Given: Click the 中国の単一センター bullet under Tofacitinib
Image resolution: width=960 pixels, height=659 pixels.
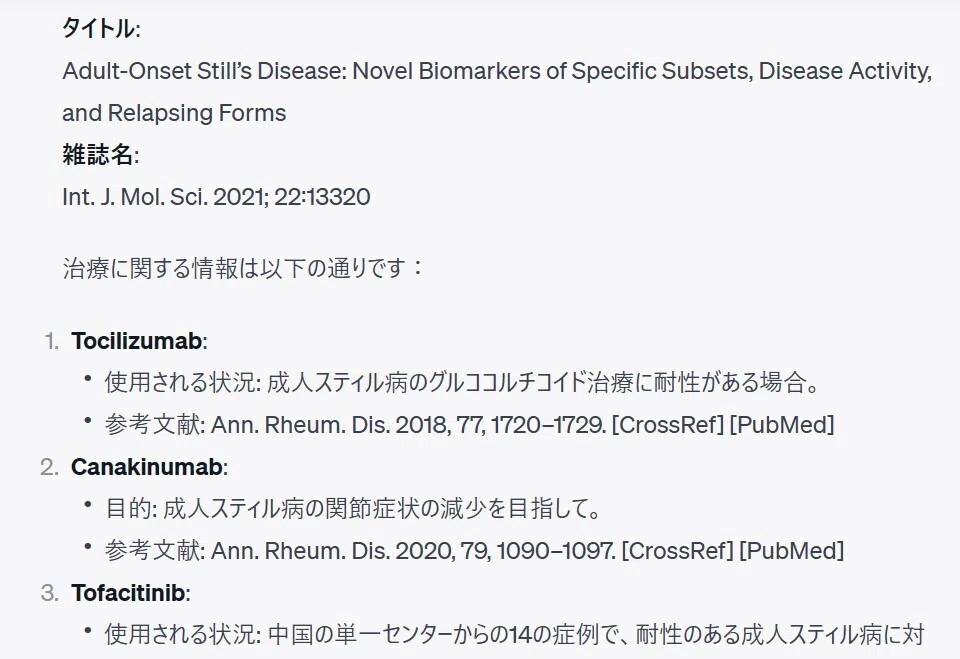Looking at the screenshot, I should click(x=514, y=635).
